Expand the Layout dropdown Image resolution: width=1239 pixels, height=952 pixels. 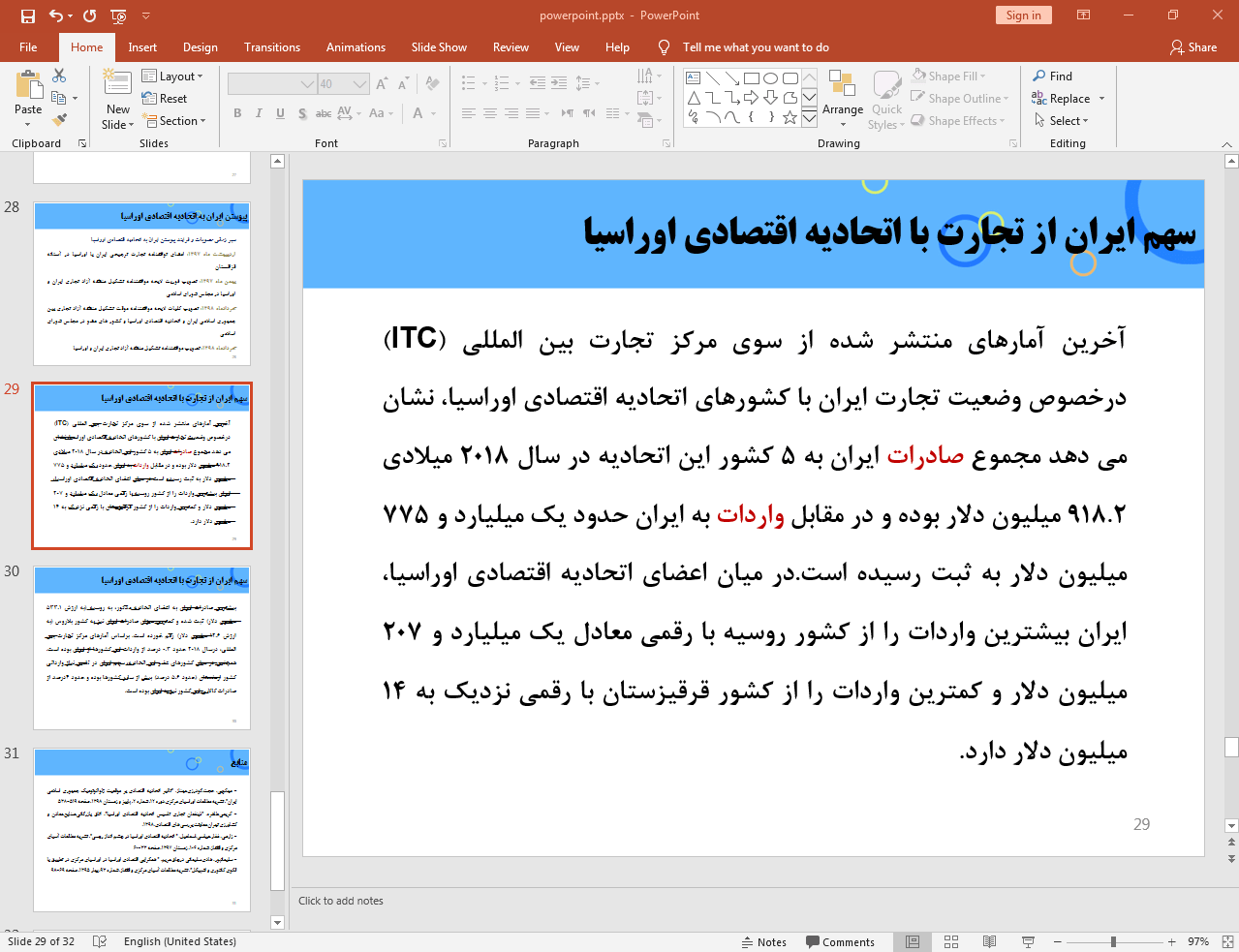172,77
